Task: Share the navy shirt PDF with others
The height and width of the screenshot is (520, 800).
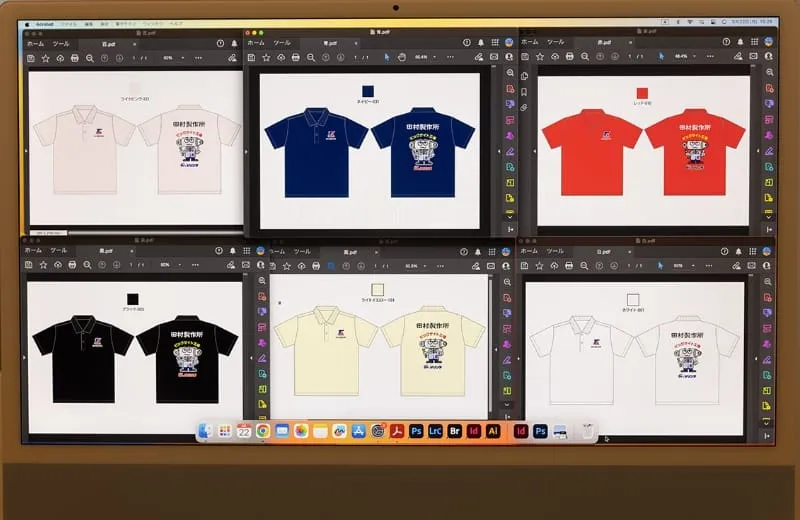Action: pos(509,57)
